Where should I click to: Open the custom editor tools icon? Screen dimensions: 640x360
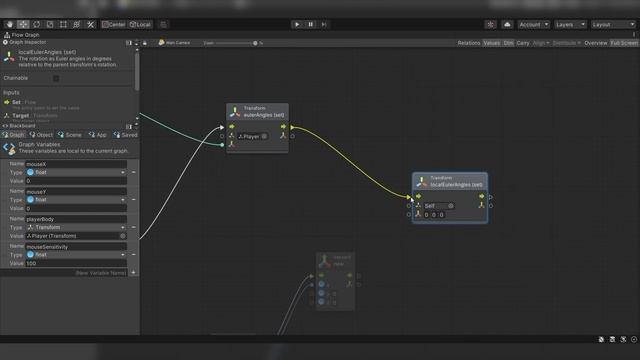(x=90, y=24)
